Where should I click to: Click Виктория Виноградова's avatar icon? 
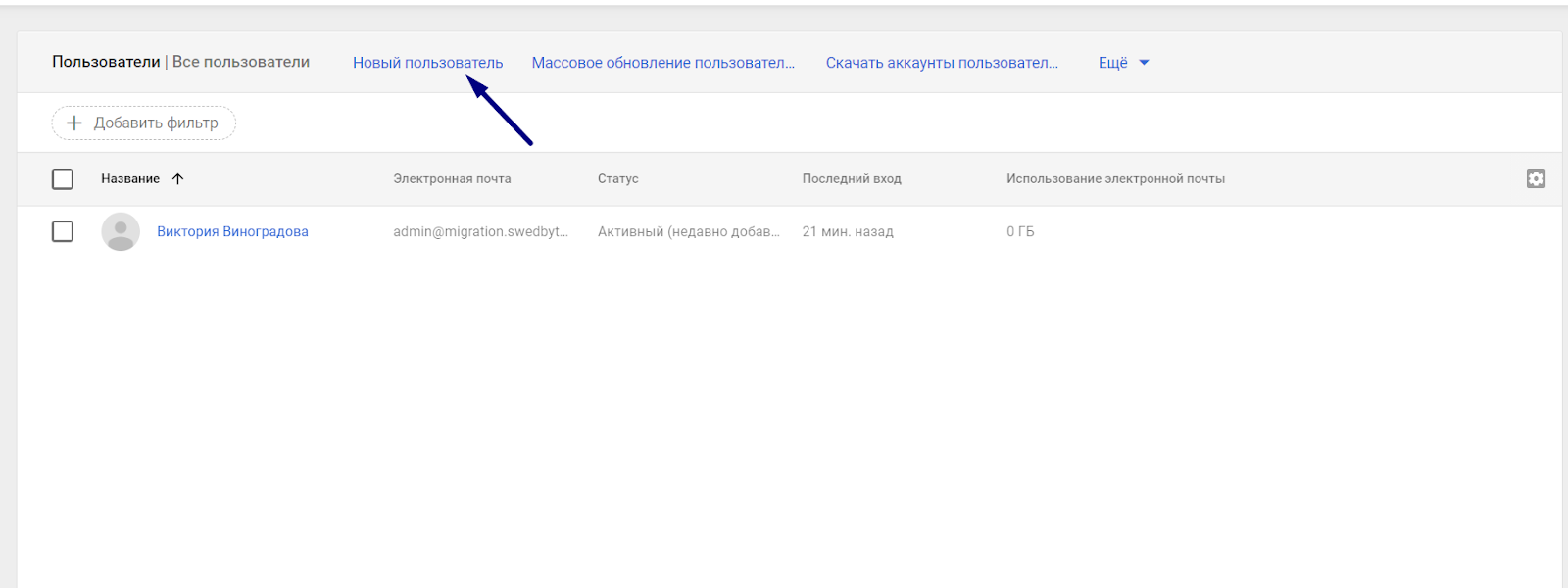pyautogui.click(x=121, y=232)
